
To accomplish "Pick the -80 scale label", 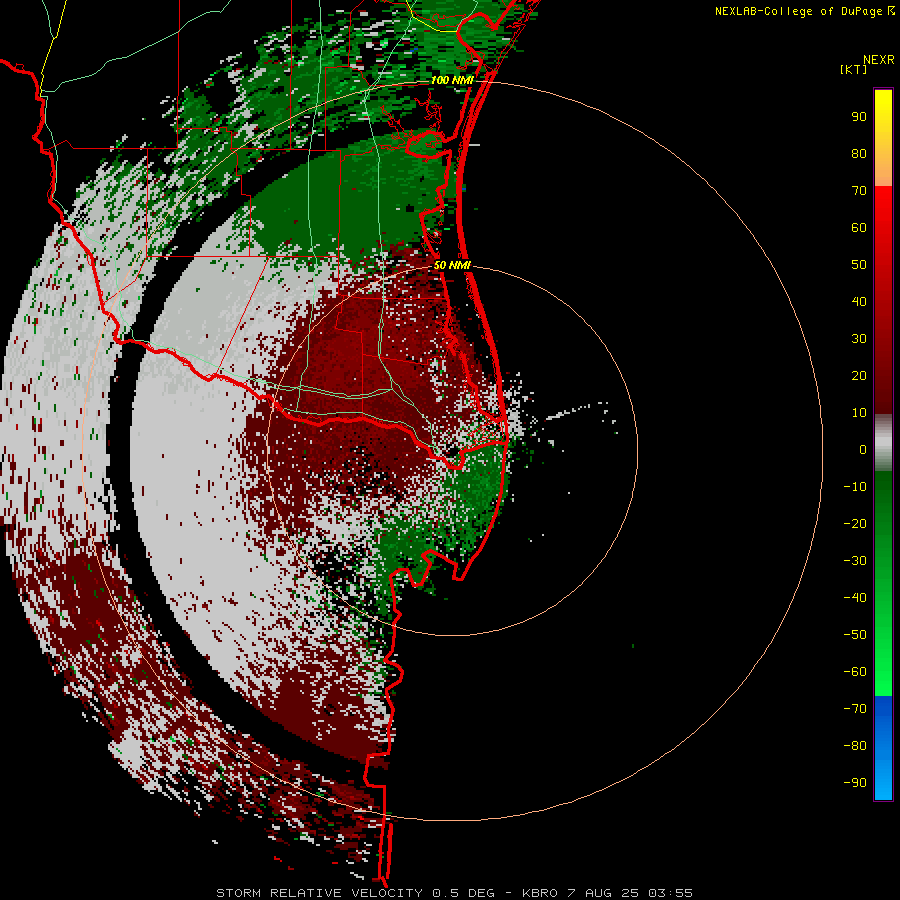I will click(x=855, y=746).
